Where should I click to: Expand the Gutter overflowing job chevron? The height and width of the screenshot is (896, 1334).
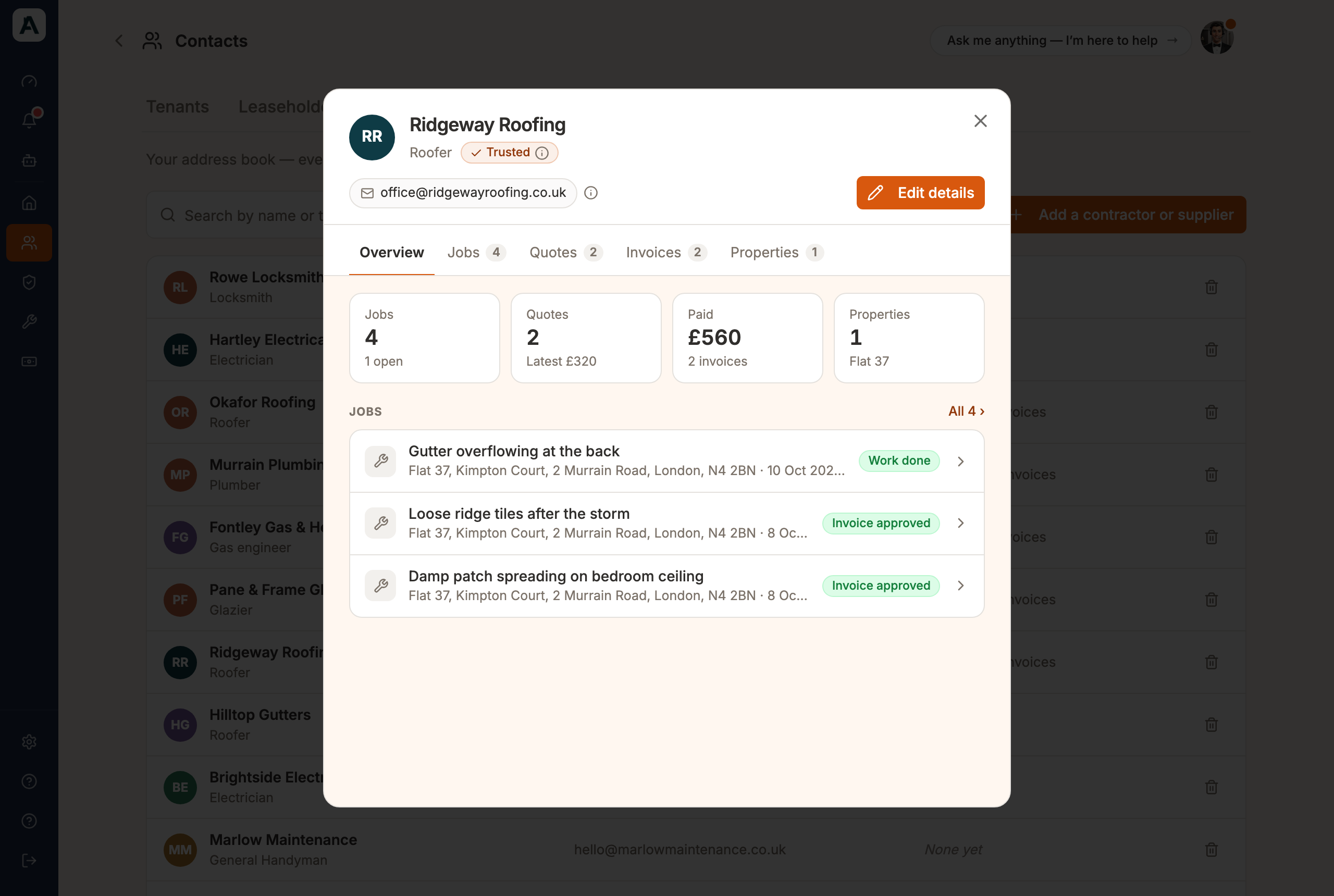click(x=961, y=461)
